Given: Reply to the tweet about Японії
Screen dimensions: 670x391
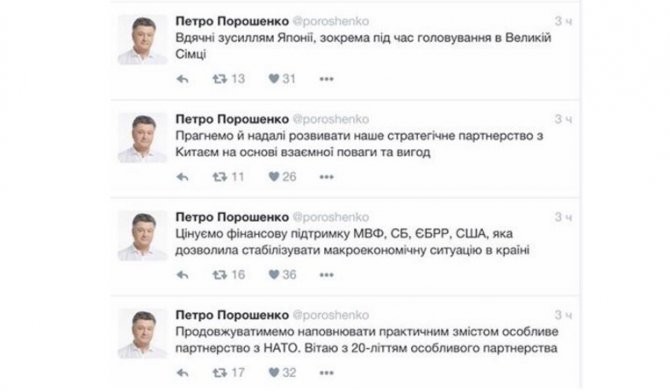Looking at the screenshot, I should coord(182,79).
